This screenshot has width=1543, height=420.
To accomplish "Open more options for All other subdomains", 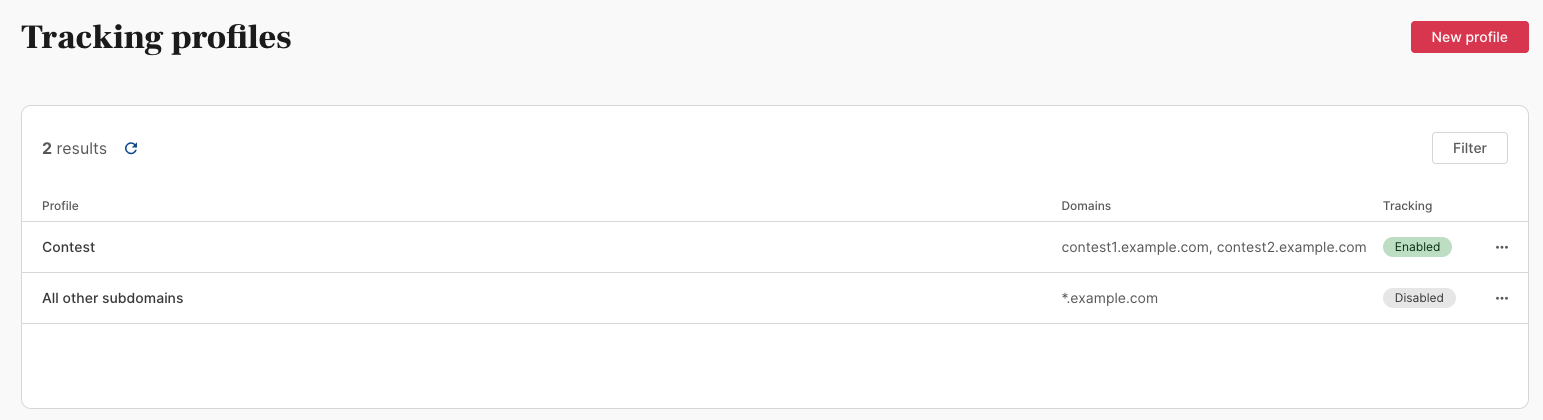I will tap(1501, 298).
